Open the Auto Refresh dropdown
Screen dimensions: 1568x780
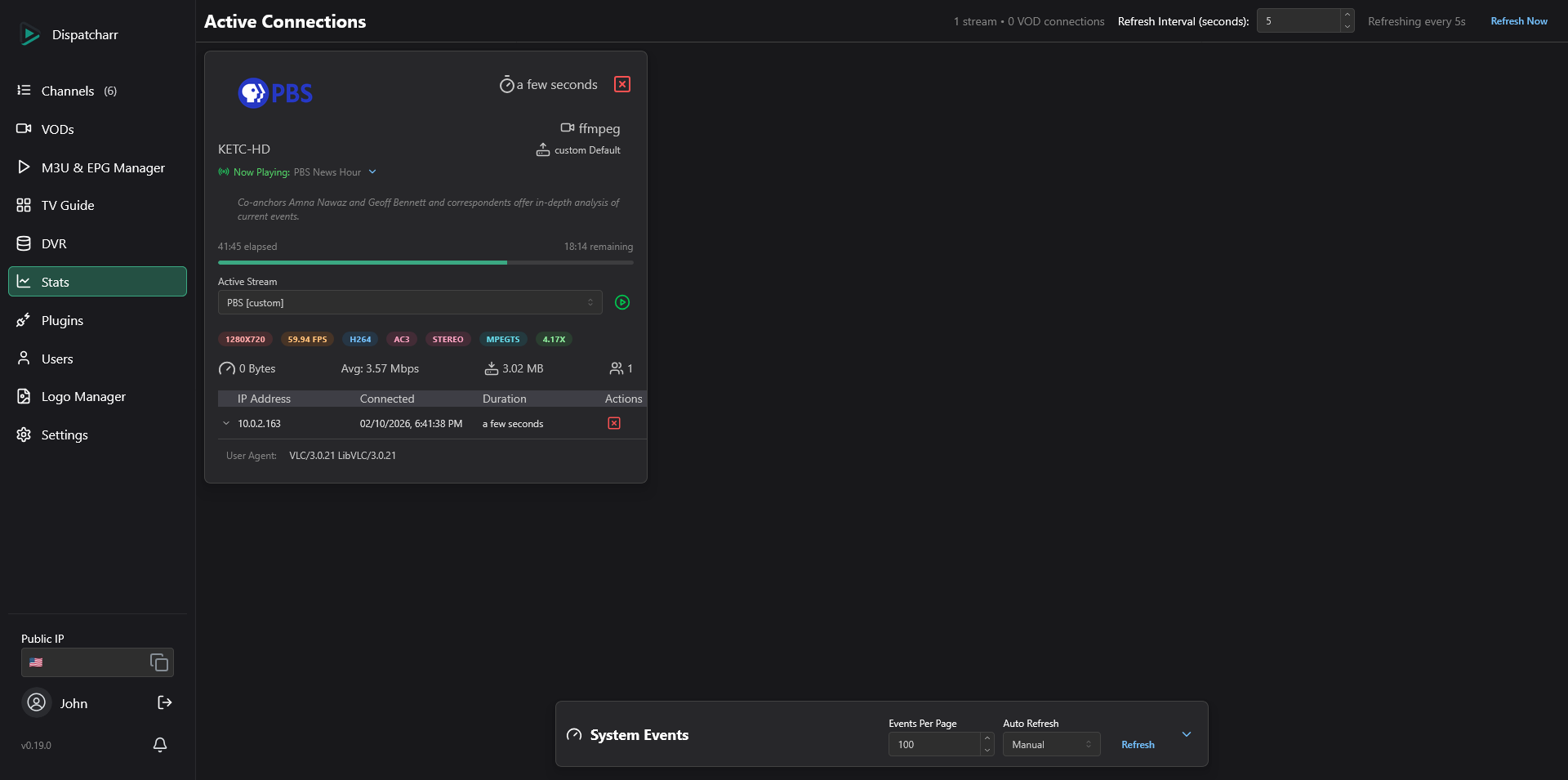click(x=1052, y=744)
